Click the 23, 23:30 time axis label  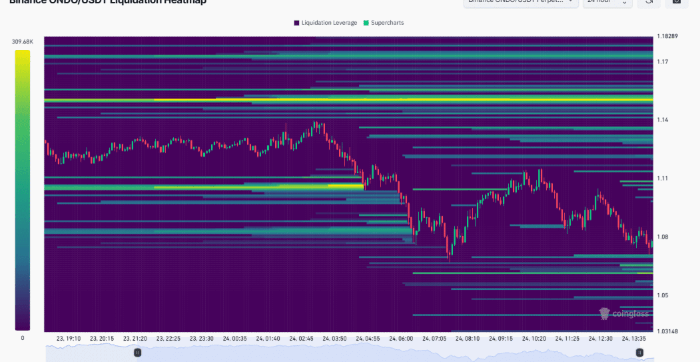(202, 339)
